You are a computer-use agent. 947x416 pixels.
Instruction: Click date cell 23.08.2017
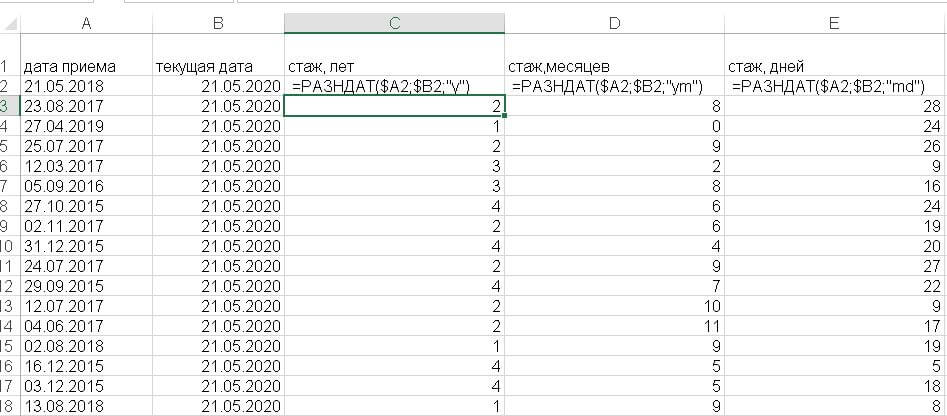[86, 106]
